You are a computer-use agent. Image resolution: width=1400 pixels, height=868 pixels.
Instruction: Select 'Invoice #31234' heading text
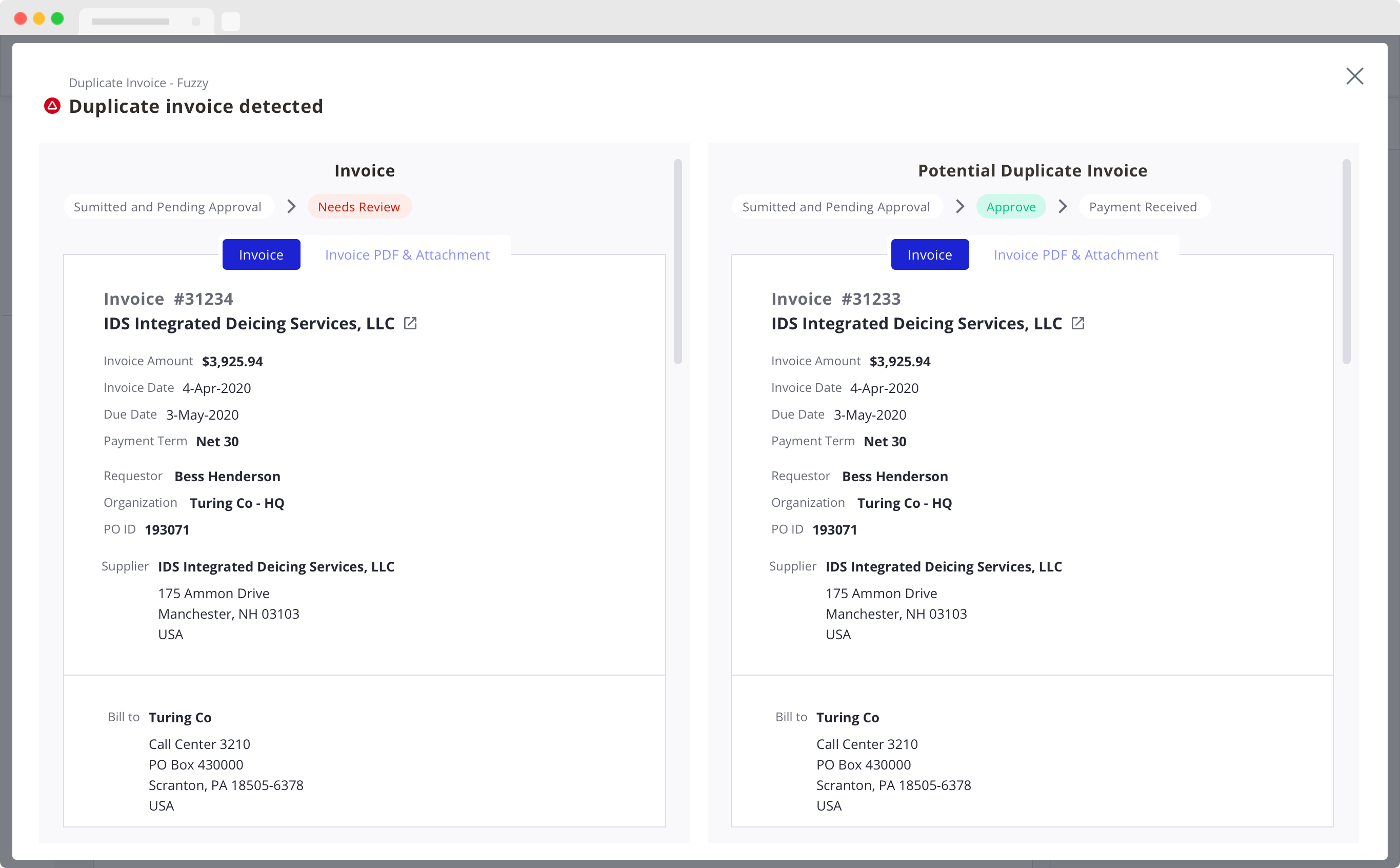(x=168, y=299)
